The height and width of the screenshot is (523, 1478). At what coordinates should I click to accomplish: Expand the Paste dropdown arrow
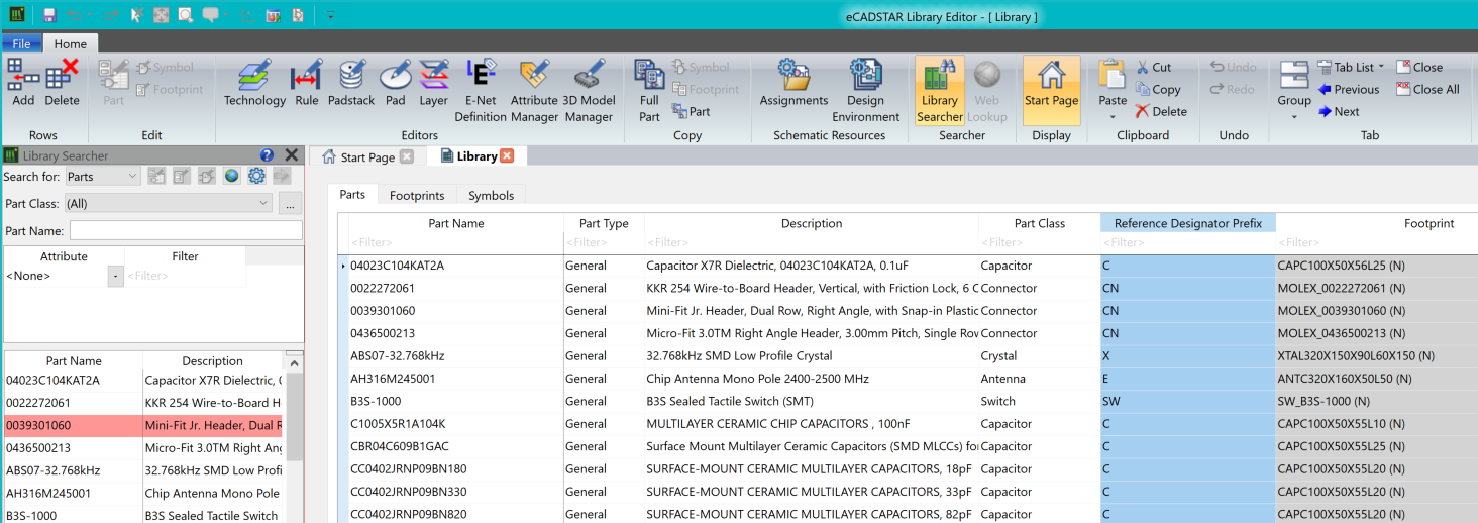1112,117
